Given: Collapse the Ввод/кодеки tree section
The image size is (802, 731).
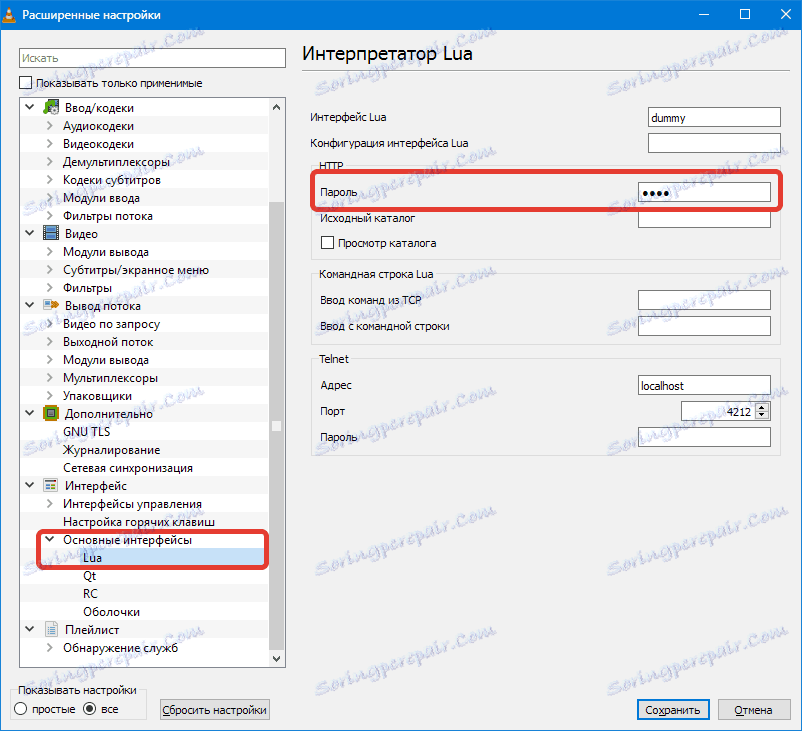Looking at the screenshot, I should pos(30,107).
